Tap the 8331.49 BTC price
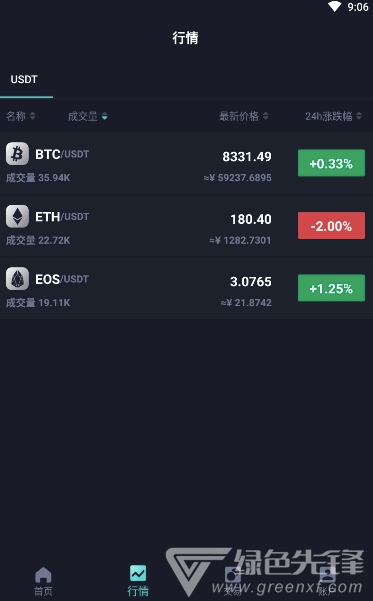Screen dimensions: 373x601 coord(247,156)
